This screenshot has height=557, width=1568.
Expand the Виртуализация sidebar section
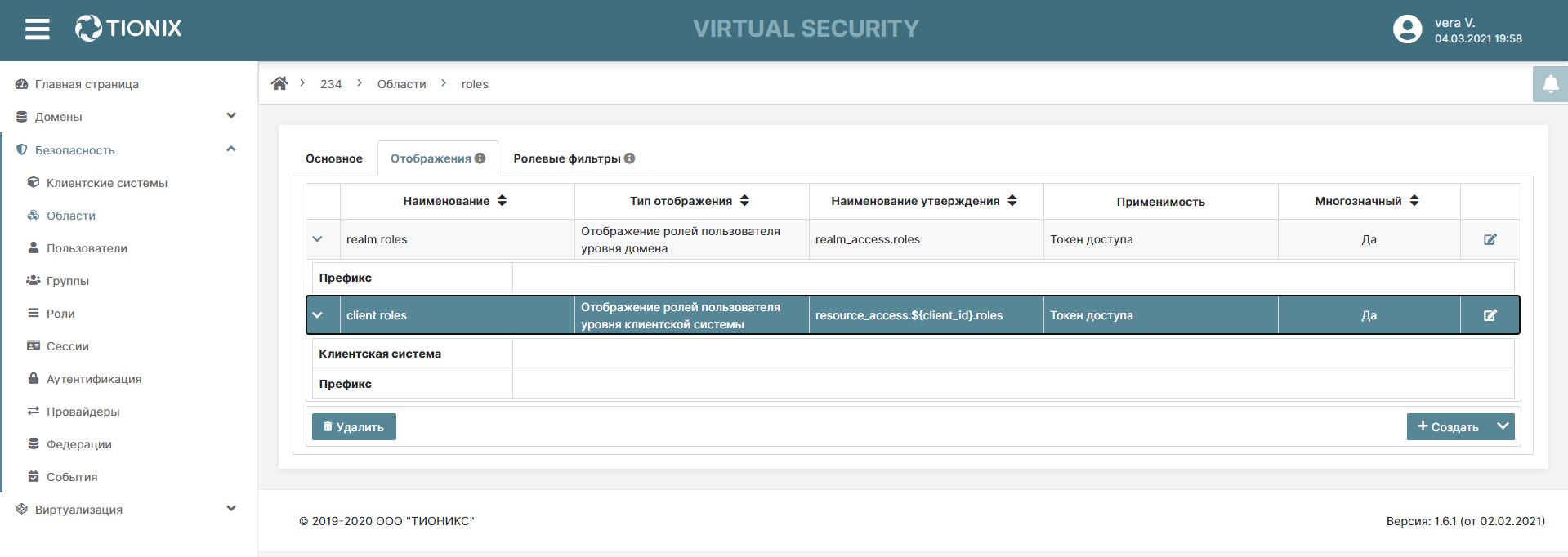(x=231, y=508)
